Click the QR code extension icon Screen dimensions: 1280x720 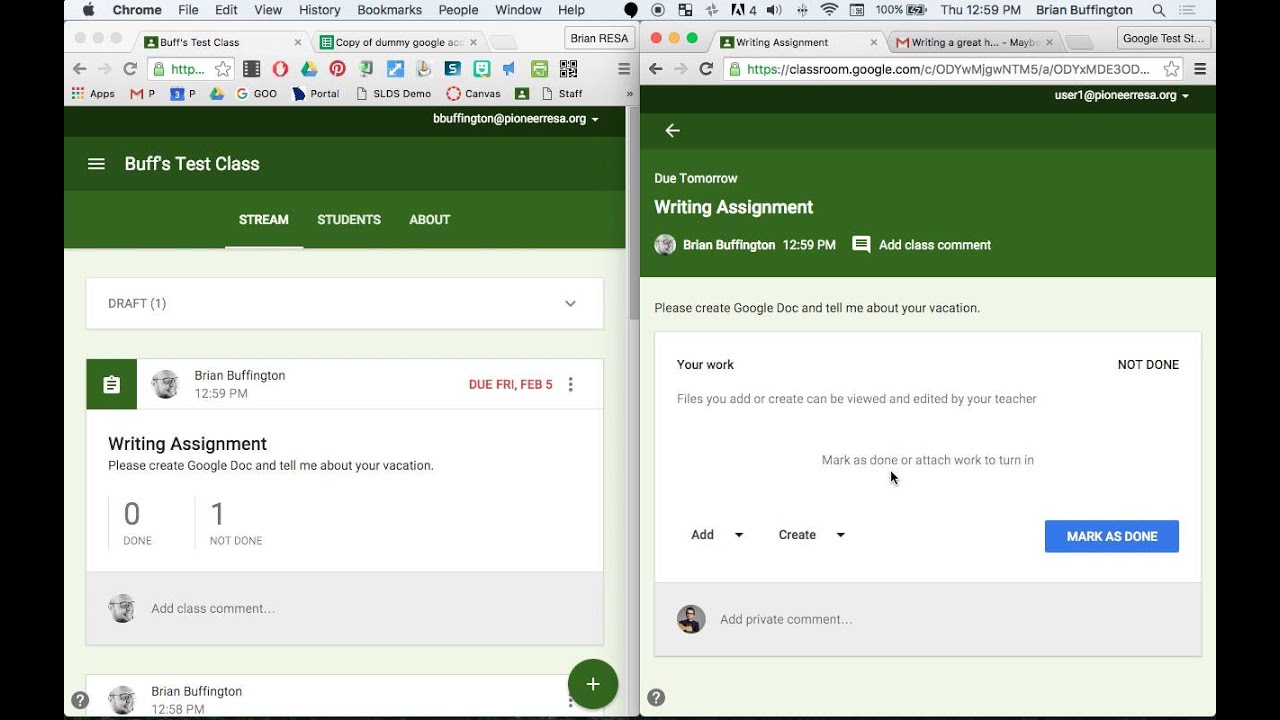click(x=568, y=69)
